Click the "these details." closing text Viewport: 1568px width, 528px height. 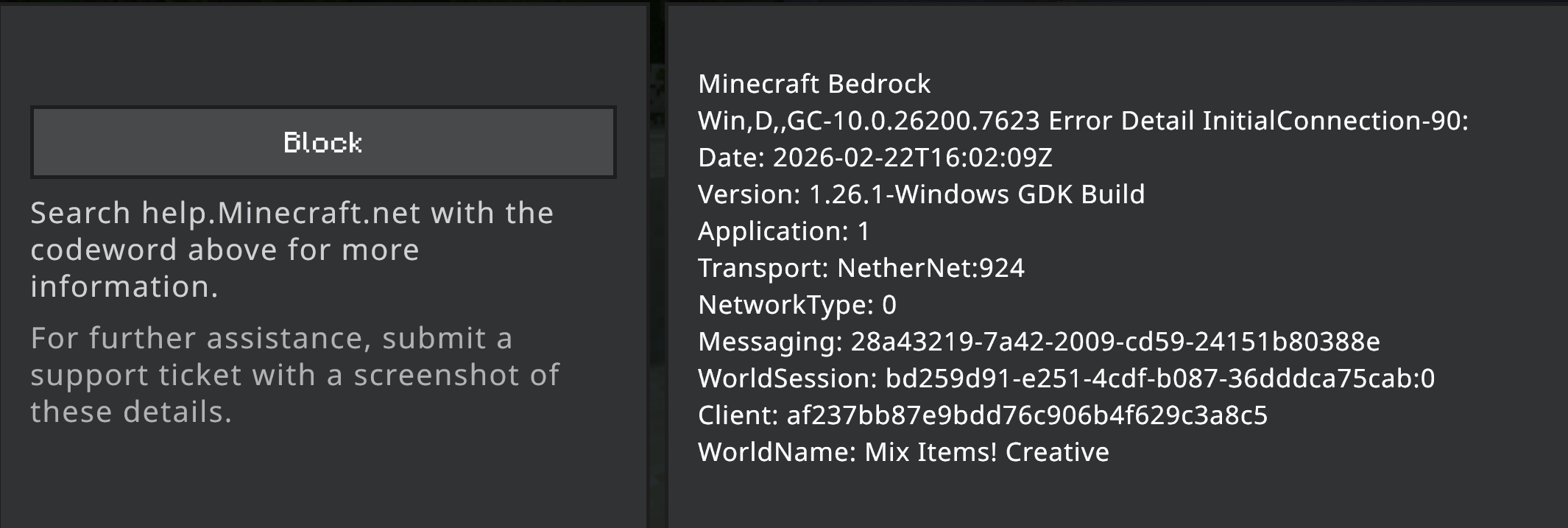point(131,412)
